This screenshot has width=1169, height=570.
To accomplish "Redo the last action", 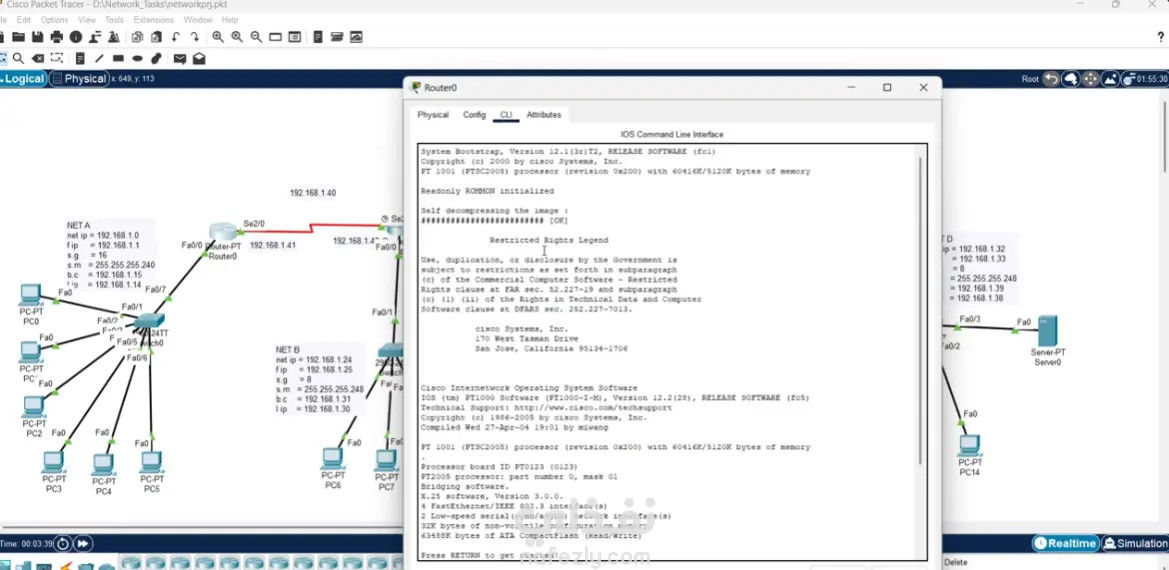I will click(x=195, y=37).
